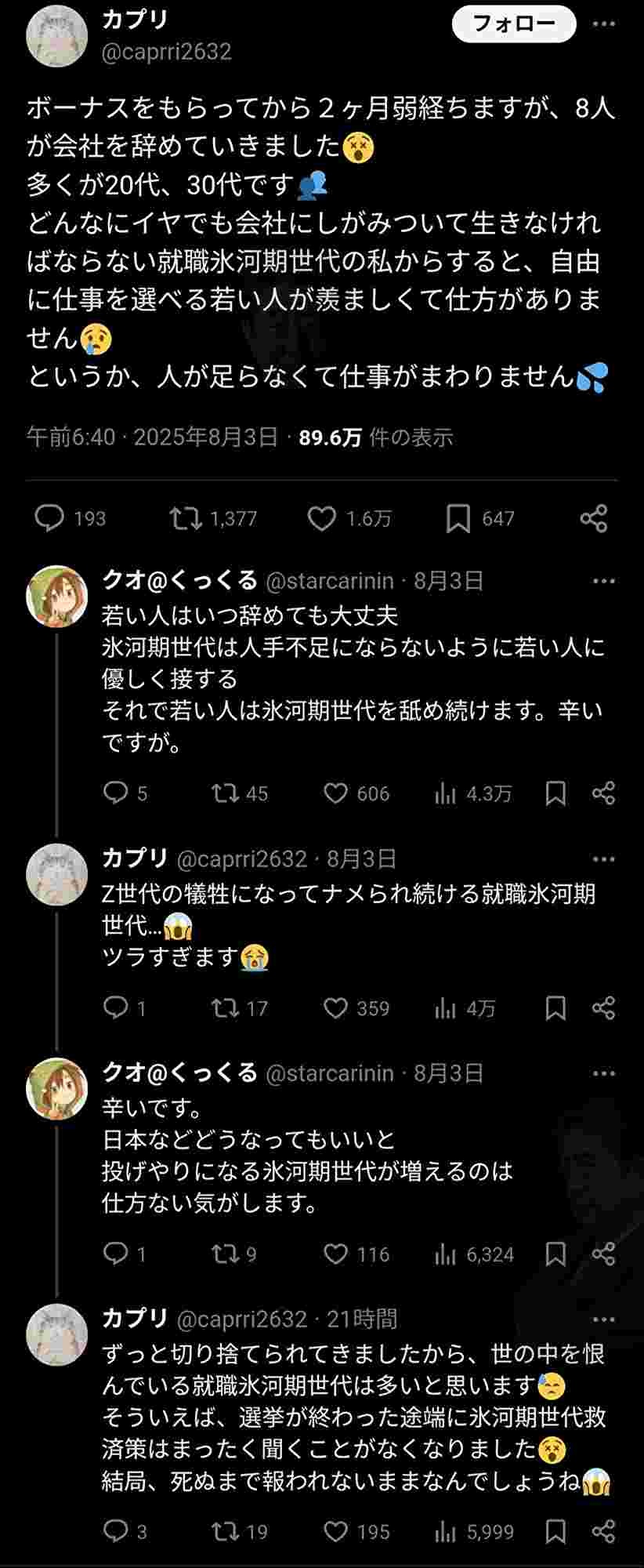
Task: Open カプリ profile avatar at the top
Action: point(56,36)
